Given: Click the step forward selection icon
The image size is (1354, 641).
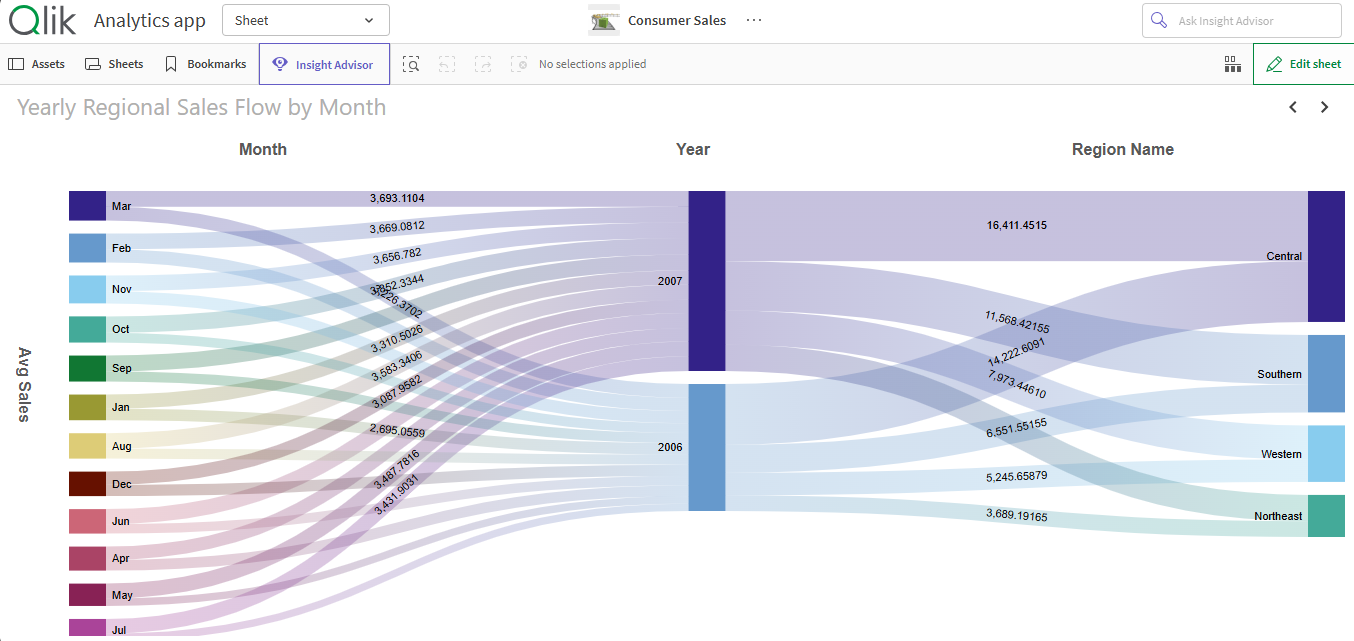Looking at the screenshot, I should pos(483,64).
